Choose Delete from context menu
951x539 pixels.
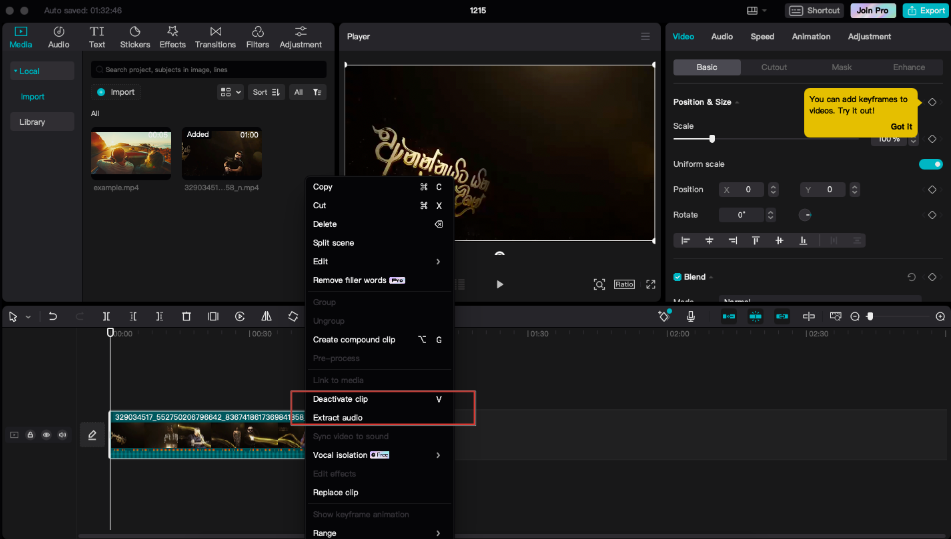(x=377, y=224)
